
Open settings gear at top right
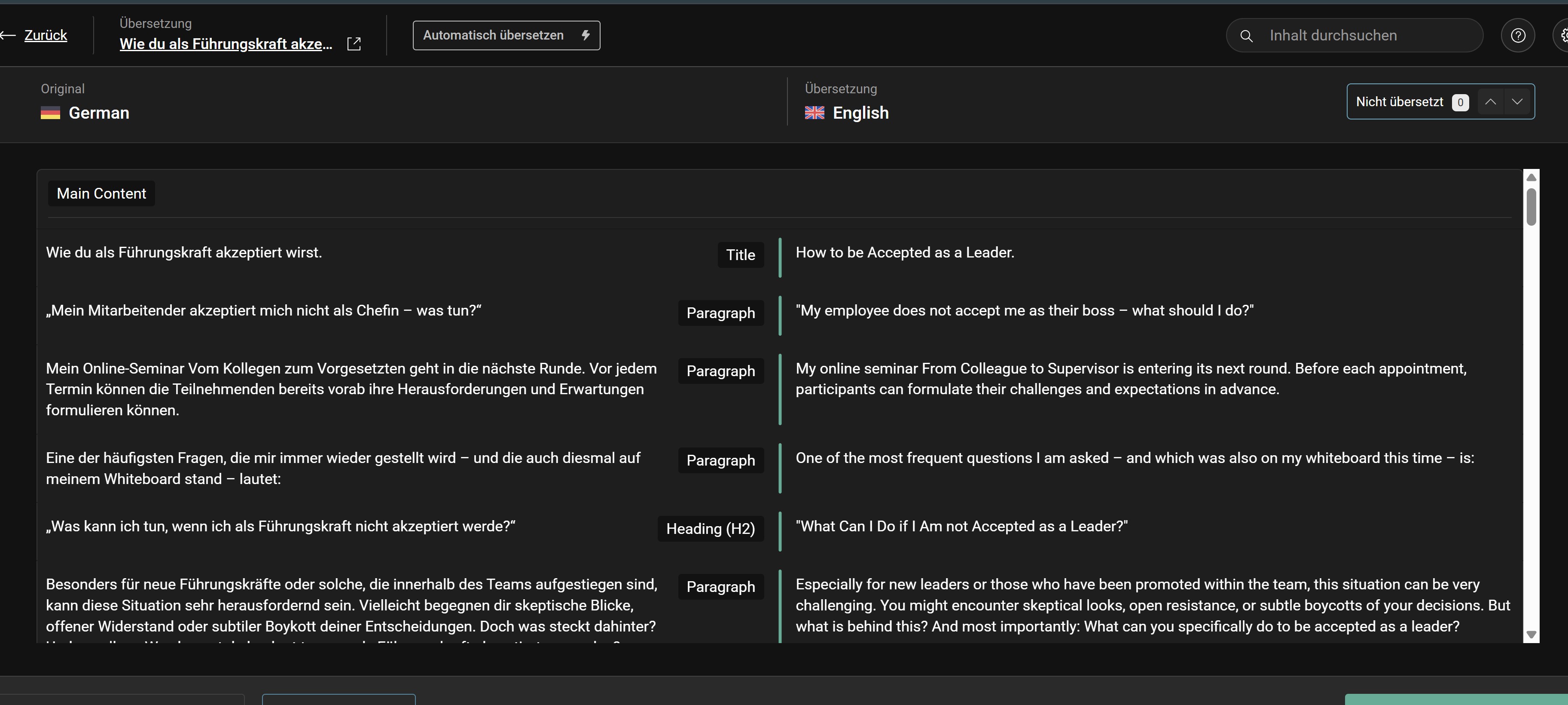point(1563,35)
